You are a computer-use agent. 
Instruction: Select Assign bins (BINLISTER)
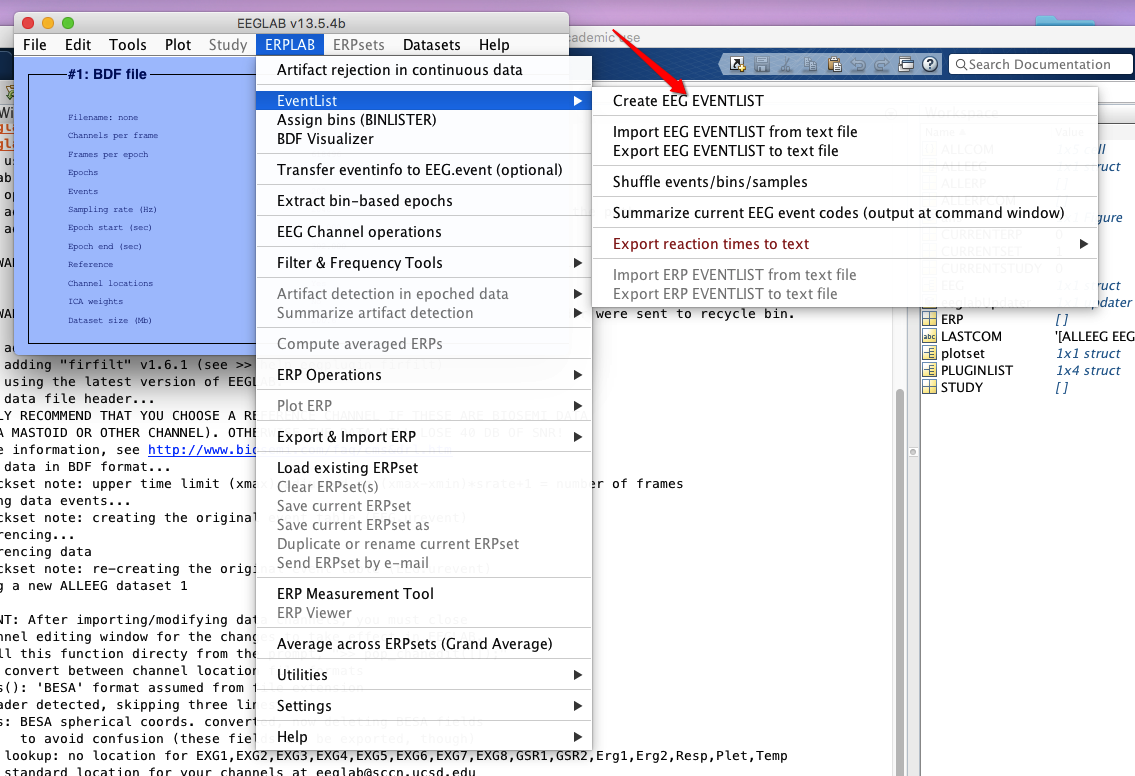pyautogui.click(x=424, y=120)
